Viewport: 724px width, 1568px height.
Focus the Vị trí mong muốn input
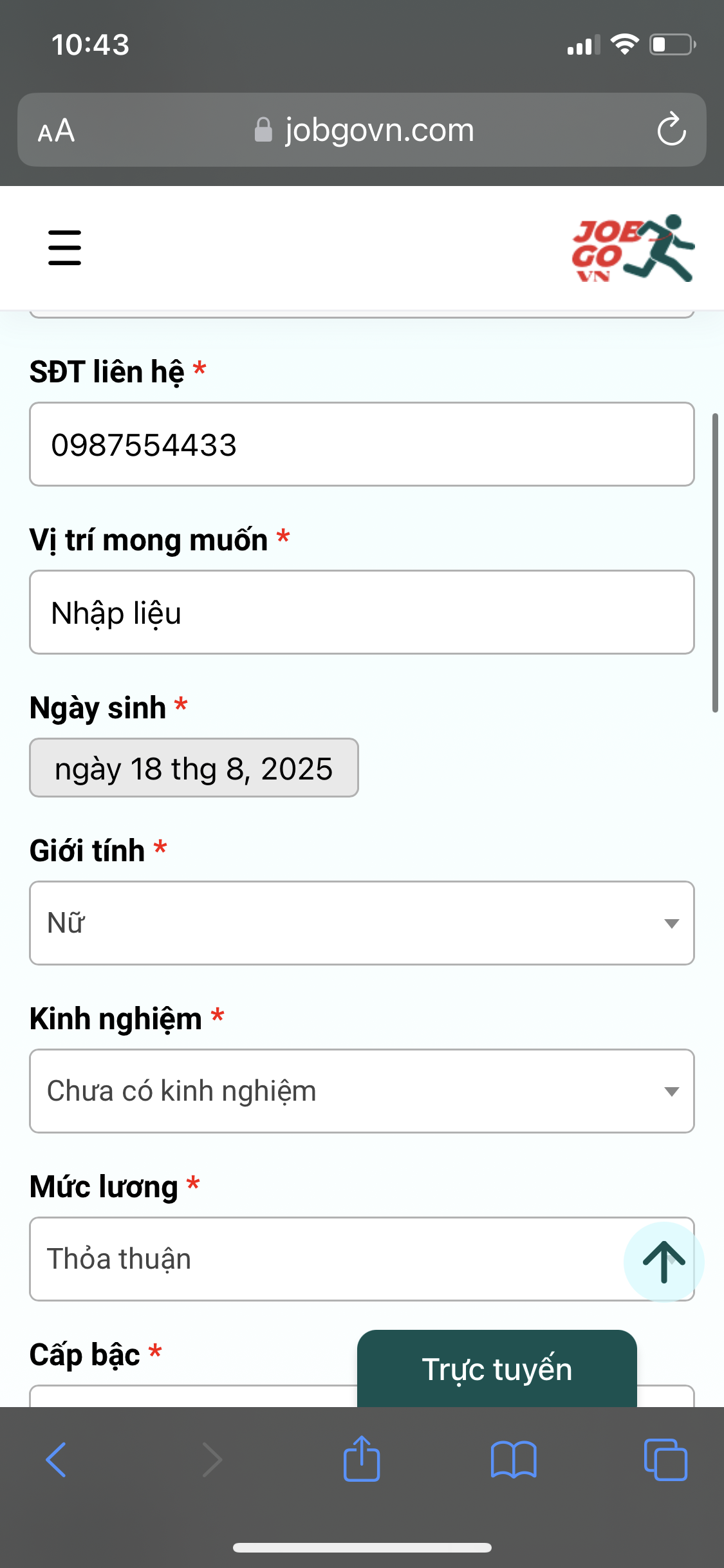tap(362, 612)
